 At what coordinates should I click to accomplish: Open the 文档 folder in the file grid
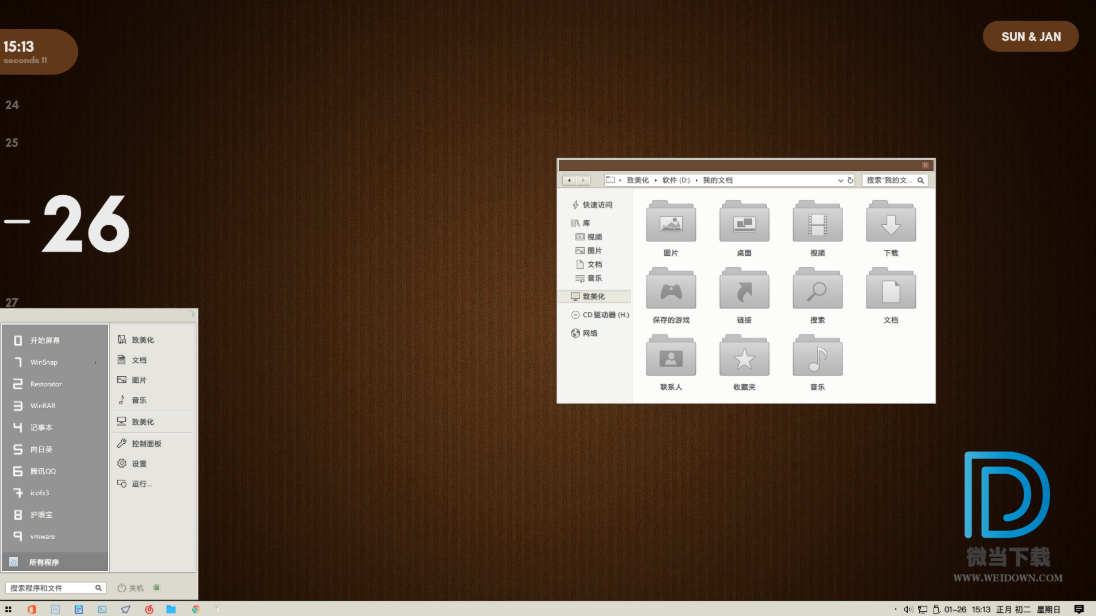(x=890, y=295)
